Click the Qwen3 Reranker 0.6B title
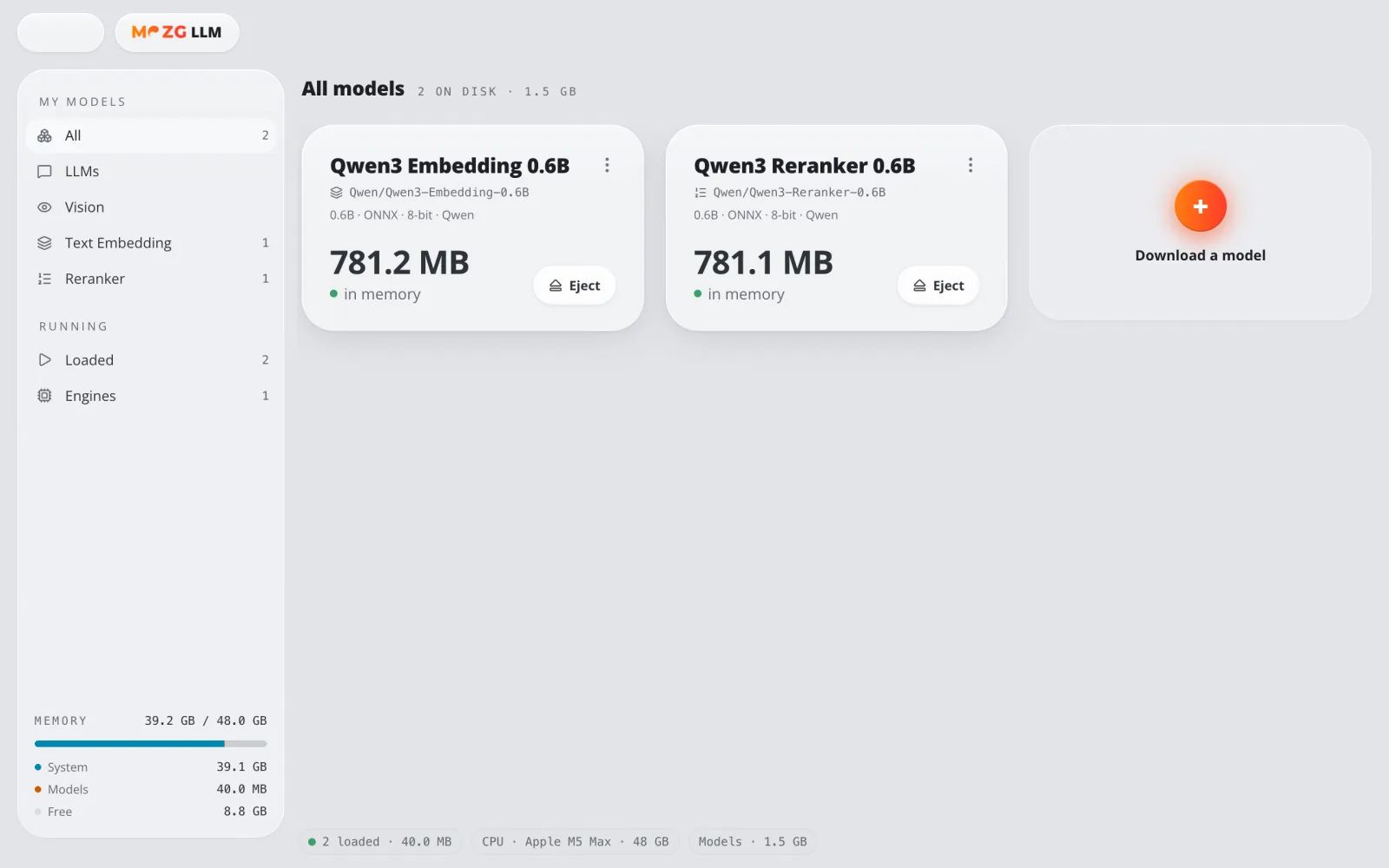This screenshot has width=1389, height=868. (805, 166)
